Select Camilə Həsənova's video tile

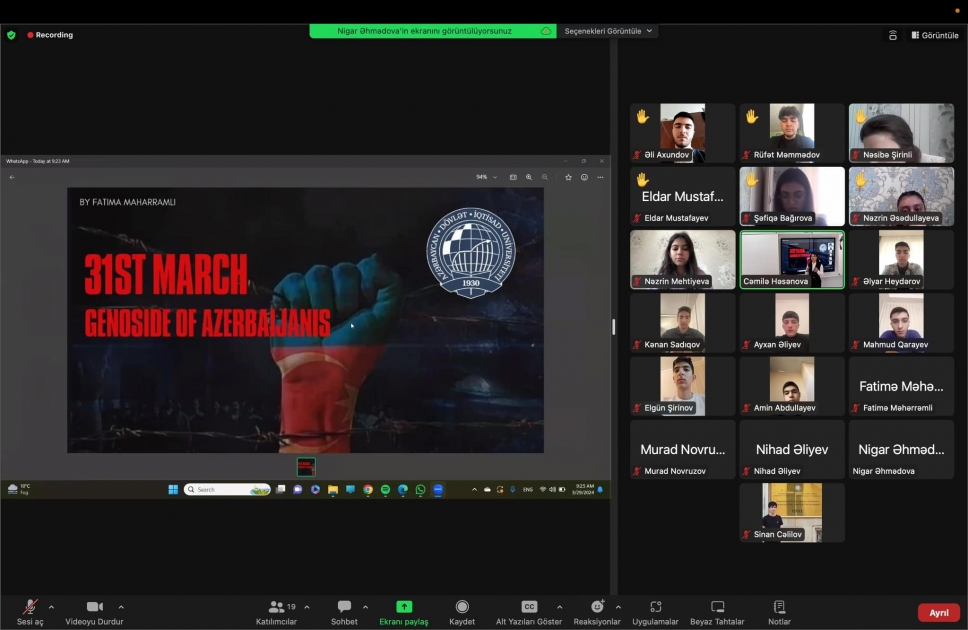pos(792,259)
